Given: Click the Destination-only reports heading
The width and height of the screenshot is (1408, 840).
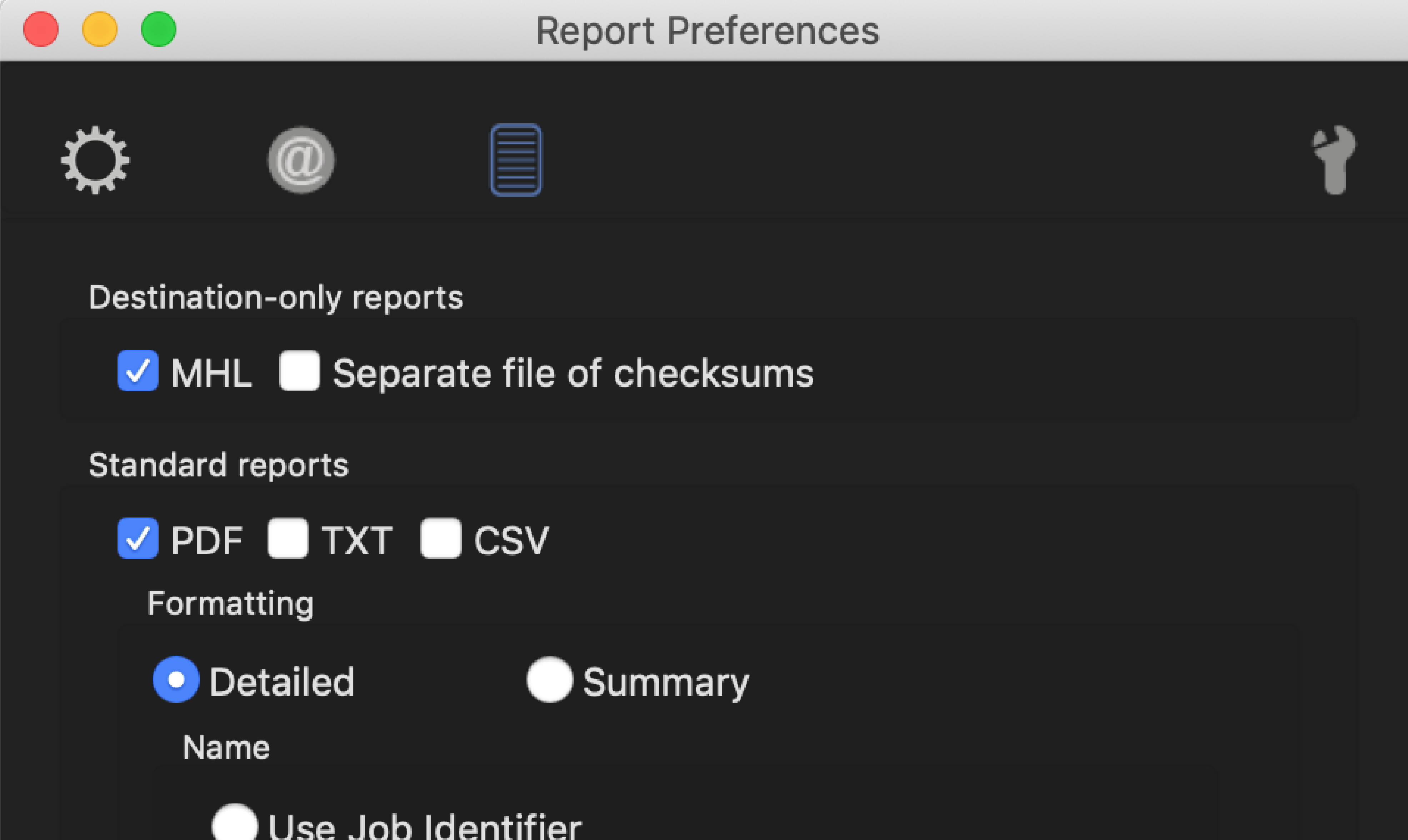Looking at the screenshot, I should pyautogui.click(x=276, y=298).
